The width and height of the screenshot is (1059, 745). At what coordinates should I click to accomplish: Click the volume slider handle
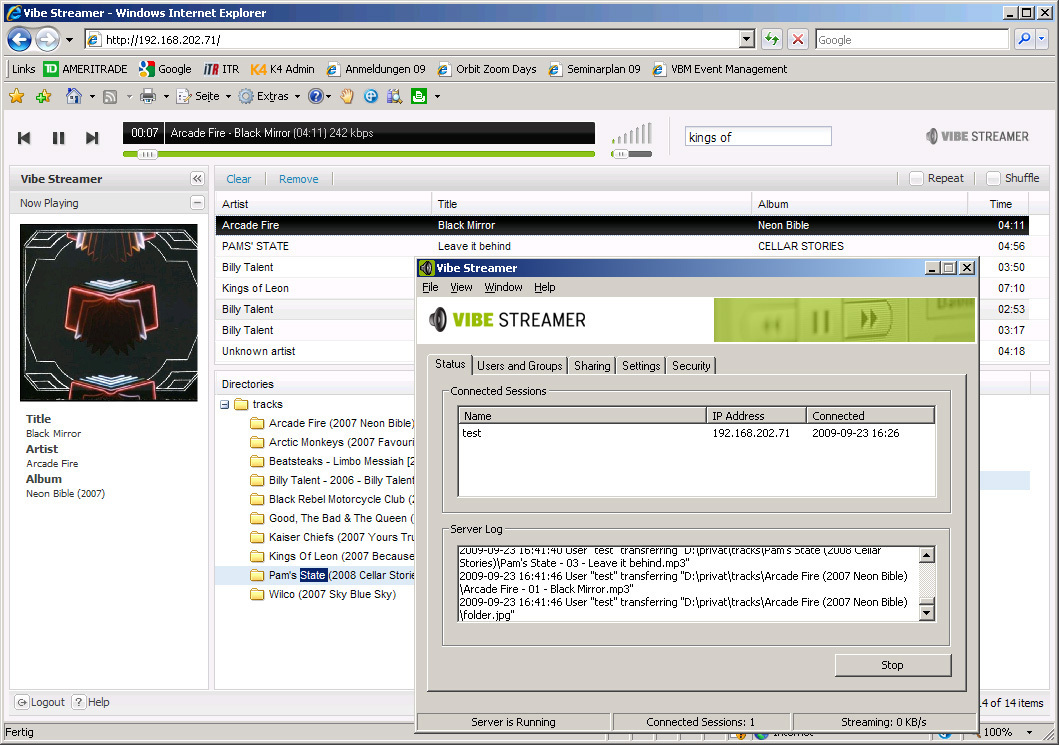620,155
